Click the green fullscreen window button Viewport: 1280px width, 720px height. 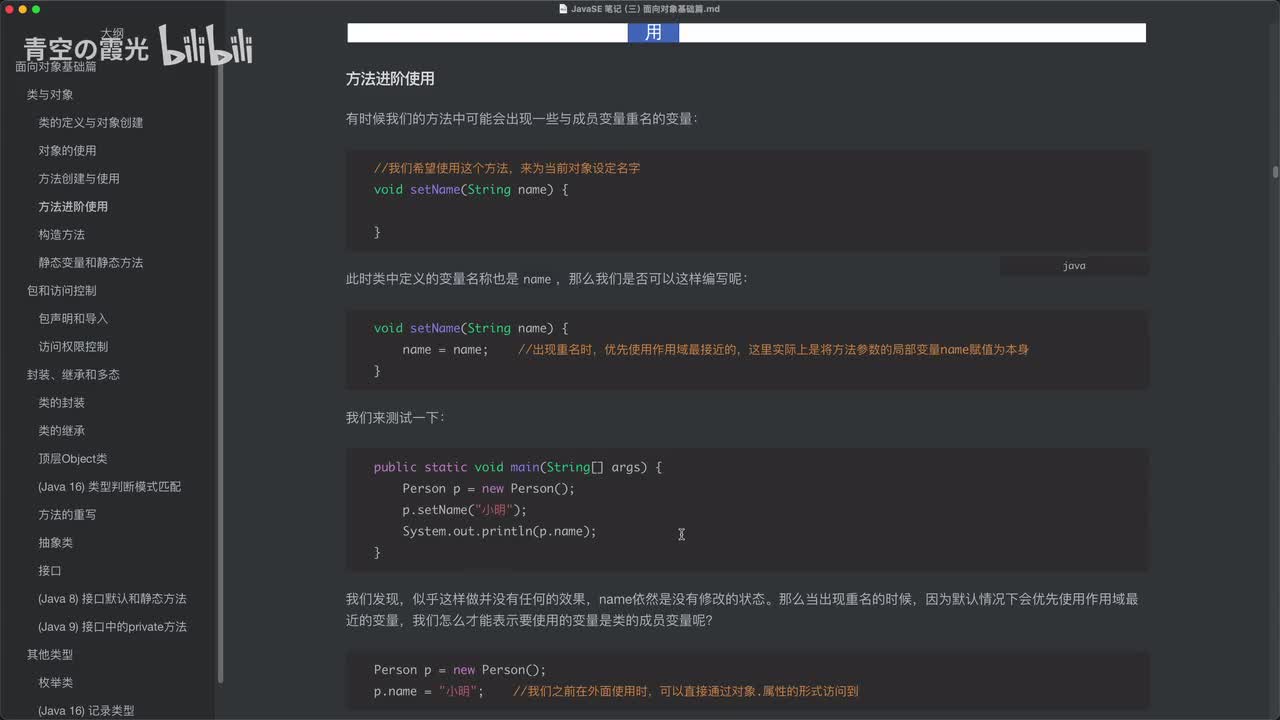tap(36, 9)
